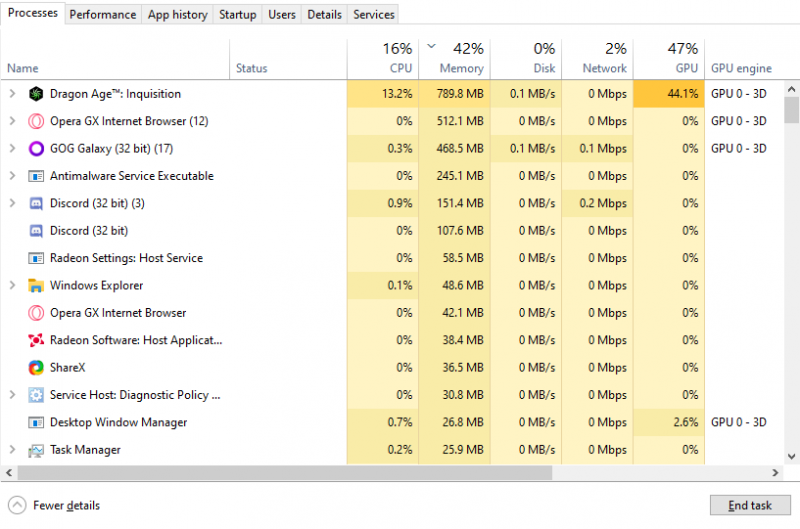This screenshot has width=800, height=529.
Task: Click the Radeon Software Host Application icon
Action: coord(36,340)
